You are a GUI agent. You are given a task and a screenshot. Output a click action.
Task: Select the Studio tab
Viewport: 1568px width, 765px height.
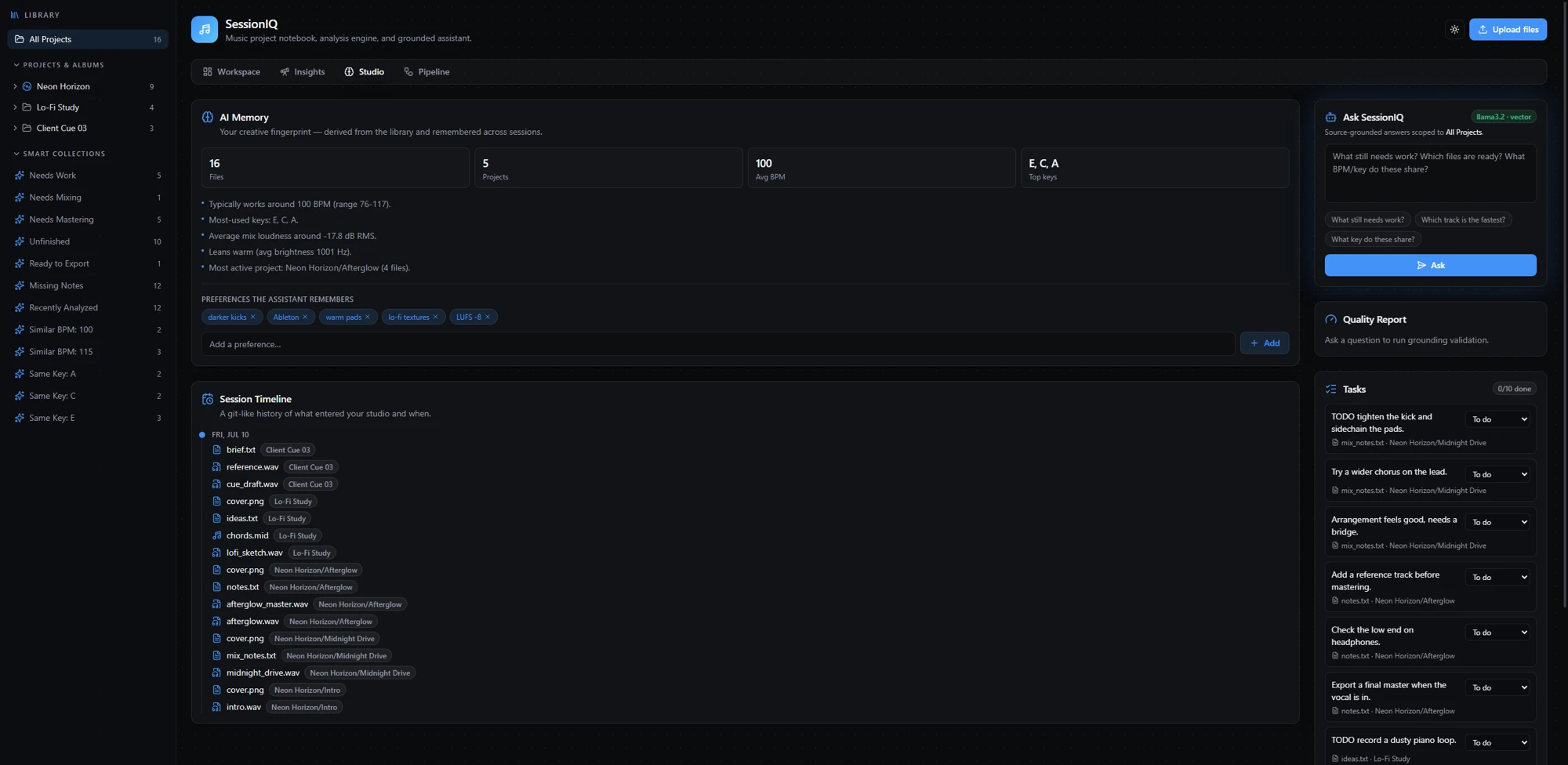(365, 72)
